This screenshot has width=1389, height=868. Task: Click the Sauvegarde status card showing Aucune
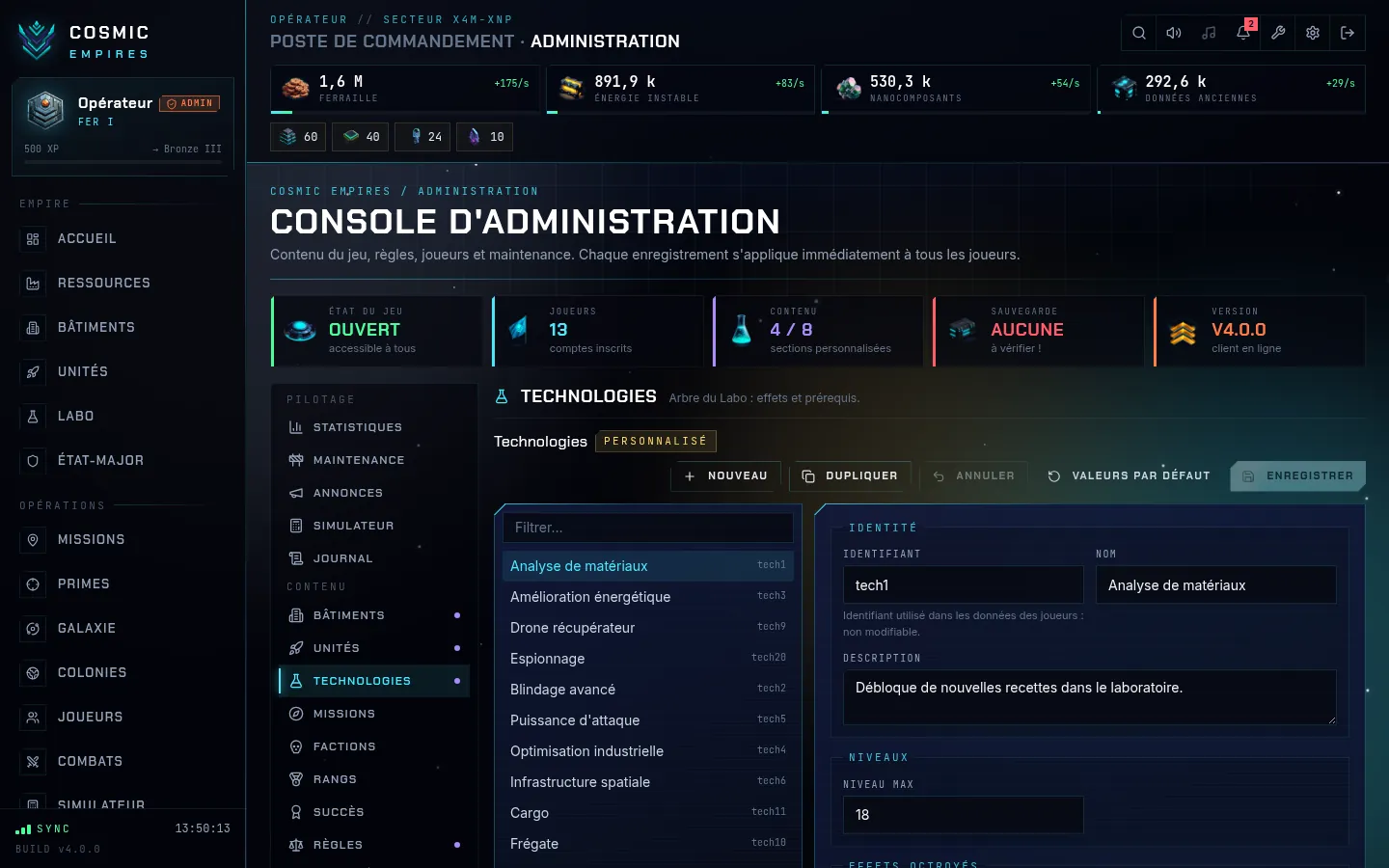tap(1039, 331)
